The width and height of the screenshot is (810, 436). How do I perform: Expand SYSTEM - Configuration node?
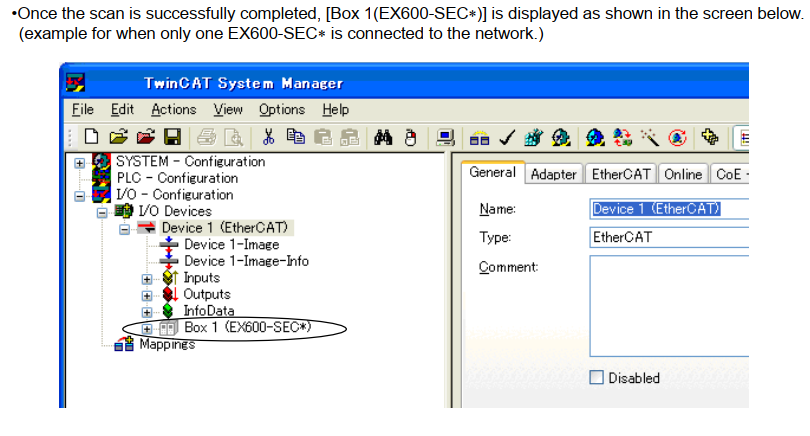click(x=80, y=163)
